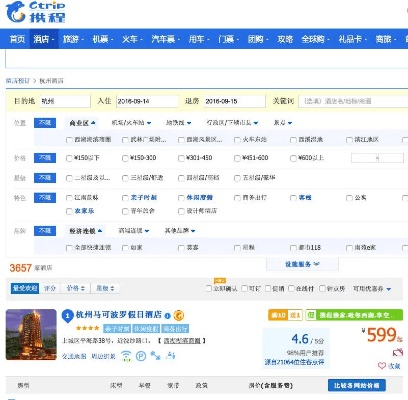Check the ¥150-300 price checkbox

pyautogui.click(x=125, y=158)
